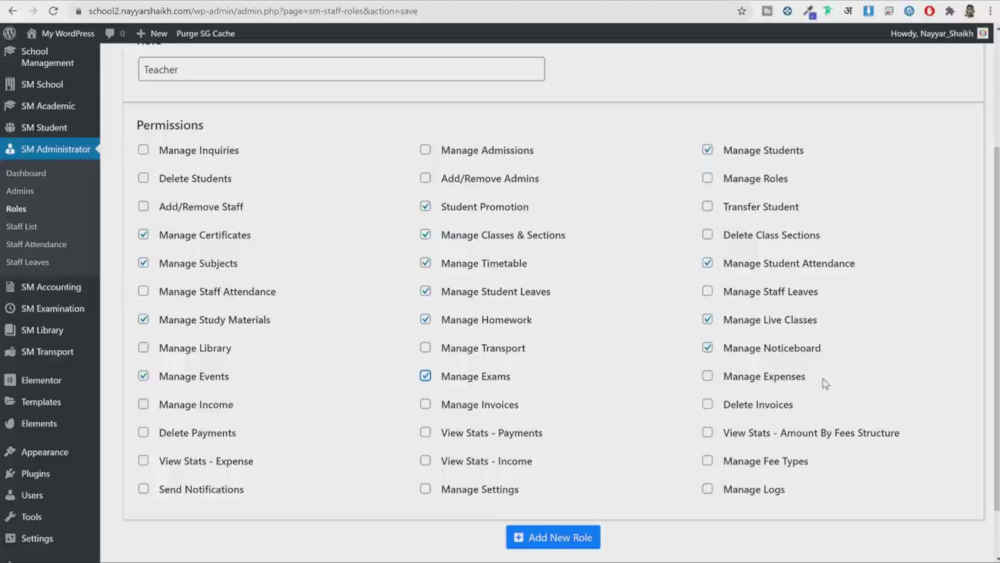Open the Staff Attendance submenu item
The height and width of the screenshot is (563, 1000).
(36, 244)
